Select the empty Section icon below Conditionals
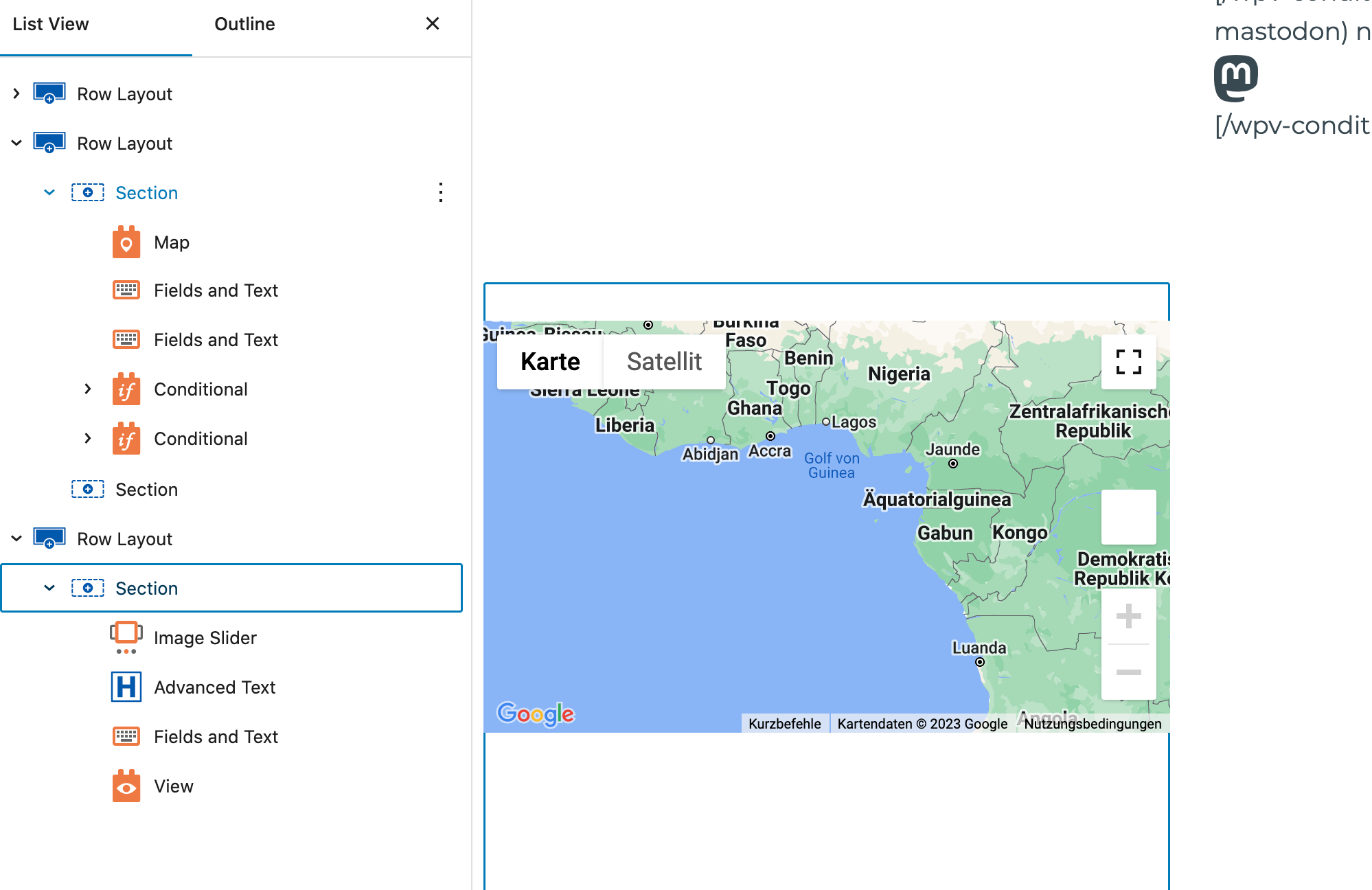 [x=88, y=489]
